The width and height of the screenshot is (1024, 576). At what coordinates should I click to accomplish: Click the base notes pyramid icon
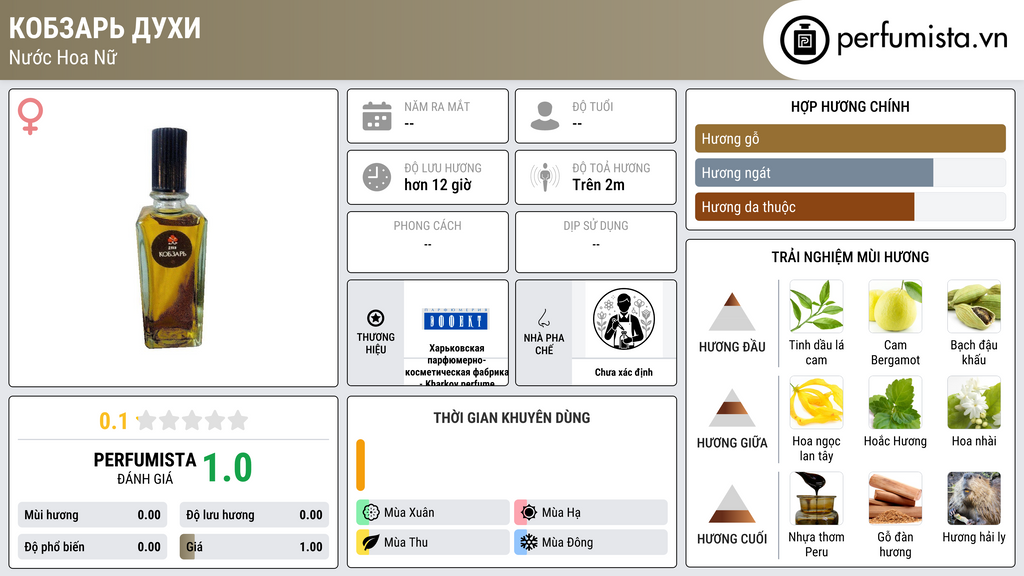tap(732, 504)
